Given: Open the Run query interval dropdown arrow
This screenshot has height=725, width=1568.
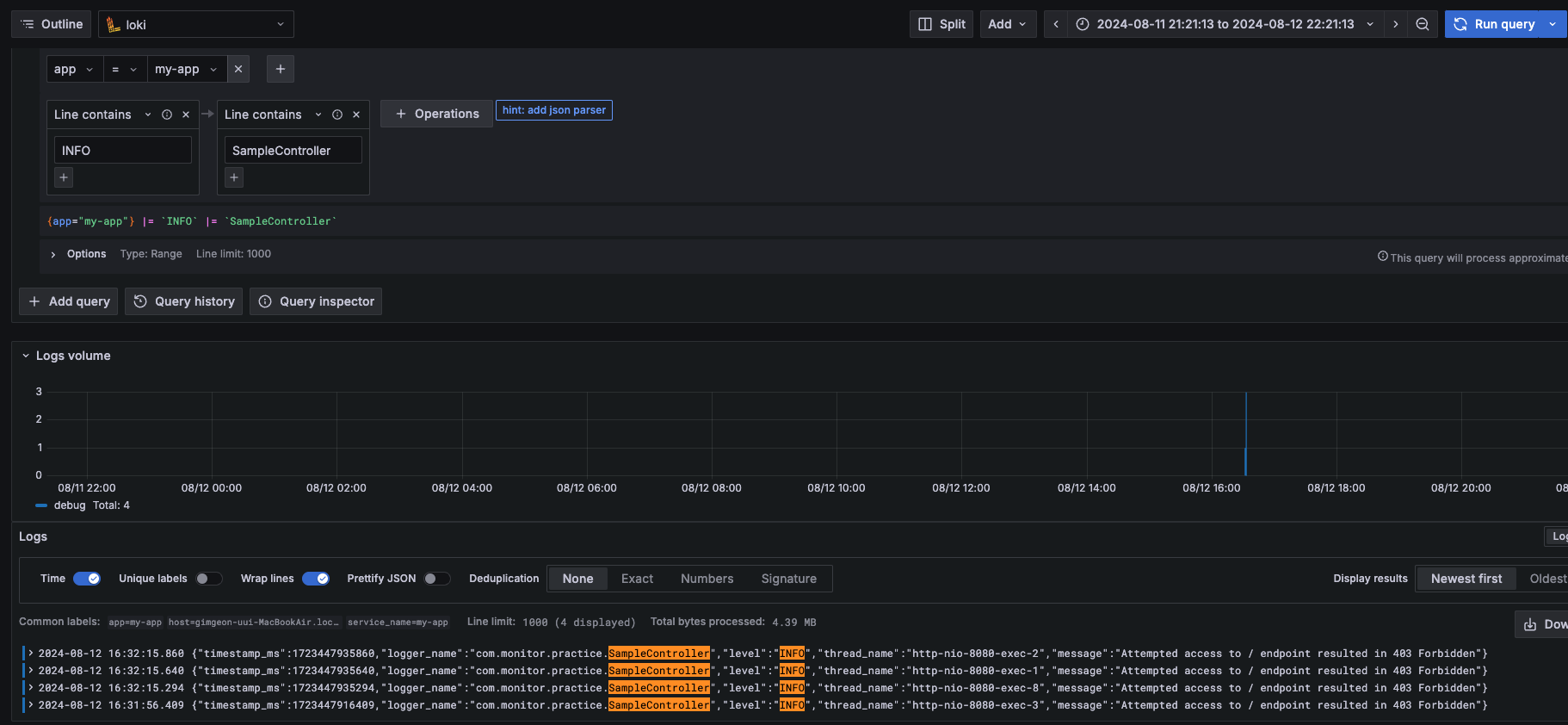Looking at the screenshot, I should click(x=1553, y=24).
